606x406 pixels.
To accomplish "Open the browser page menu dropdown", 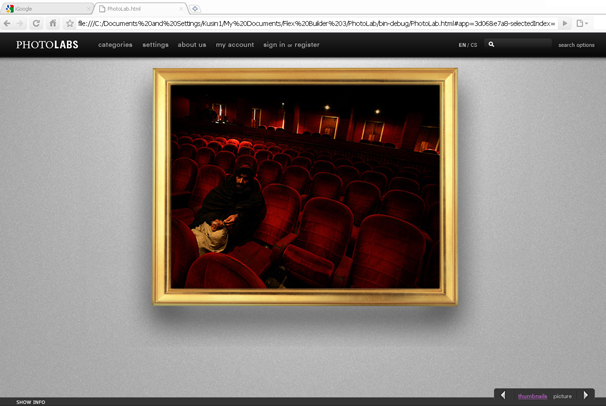I will (x=582, y=23).
